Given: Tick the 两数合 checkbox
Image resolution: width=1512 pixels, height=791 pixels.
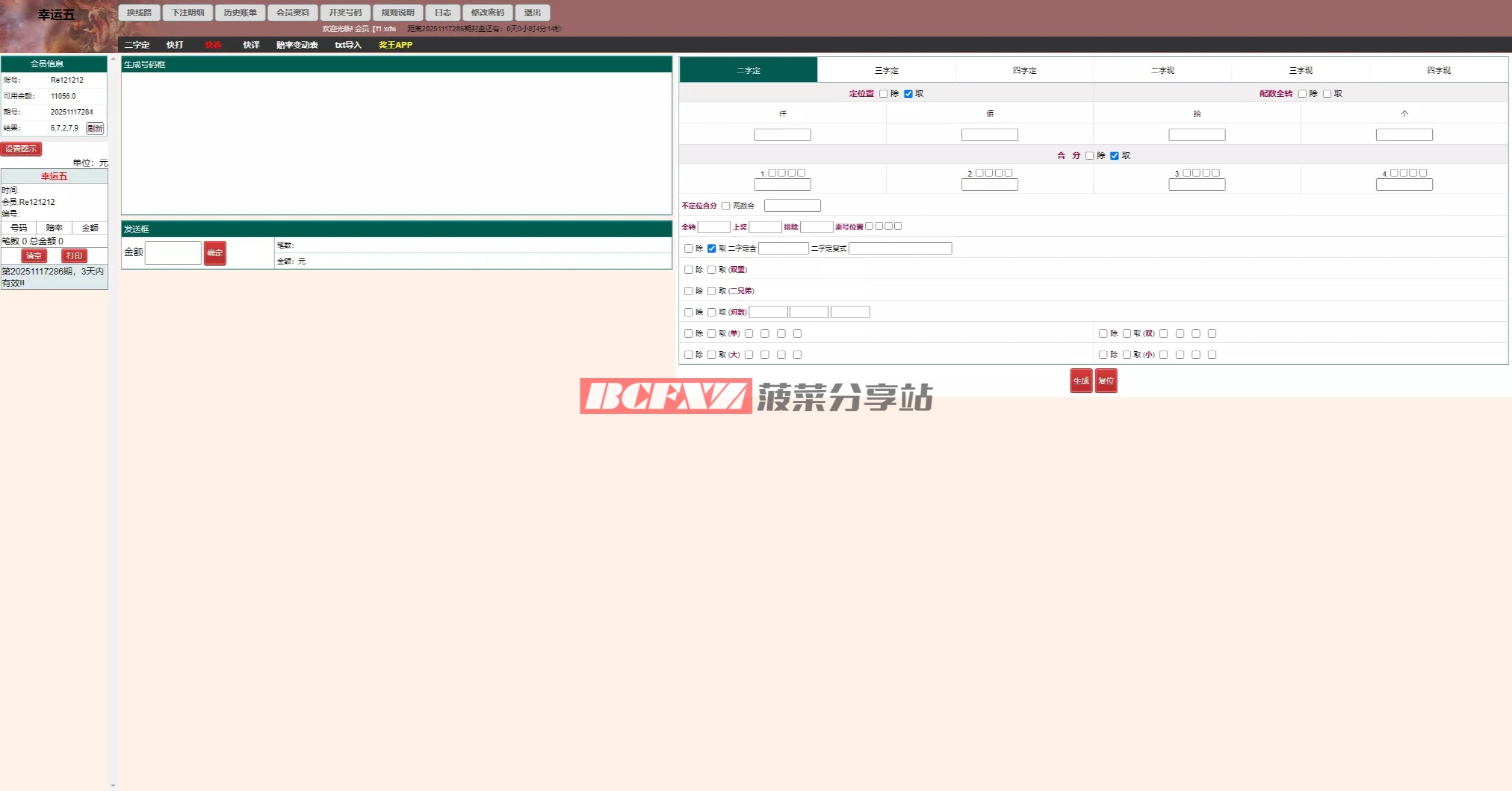Looking at the screenshot, I should [x=726, y=206].
